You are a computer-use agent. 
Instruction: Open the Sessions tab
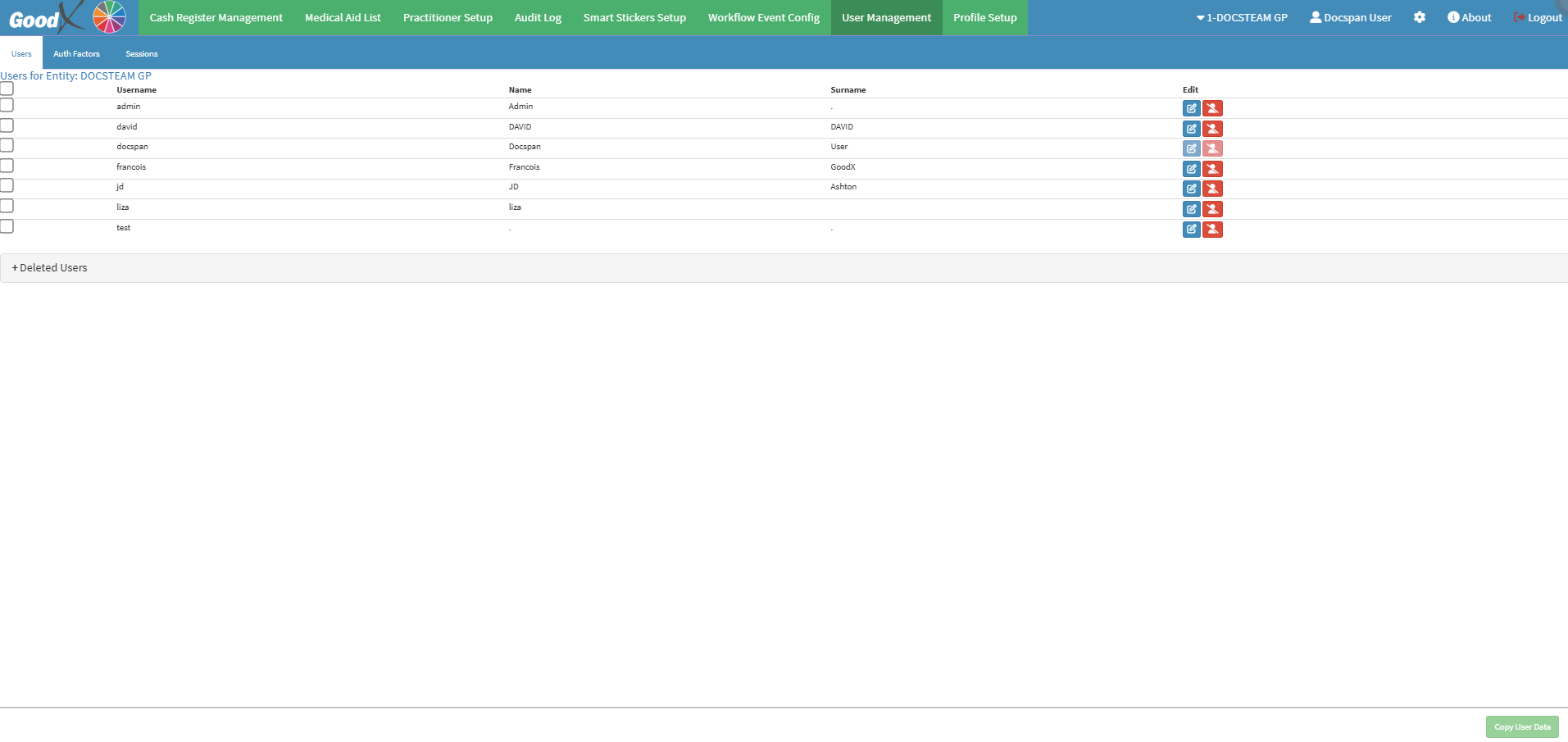pyautogui.click(x=142, y=54)
